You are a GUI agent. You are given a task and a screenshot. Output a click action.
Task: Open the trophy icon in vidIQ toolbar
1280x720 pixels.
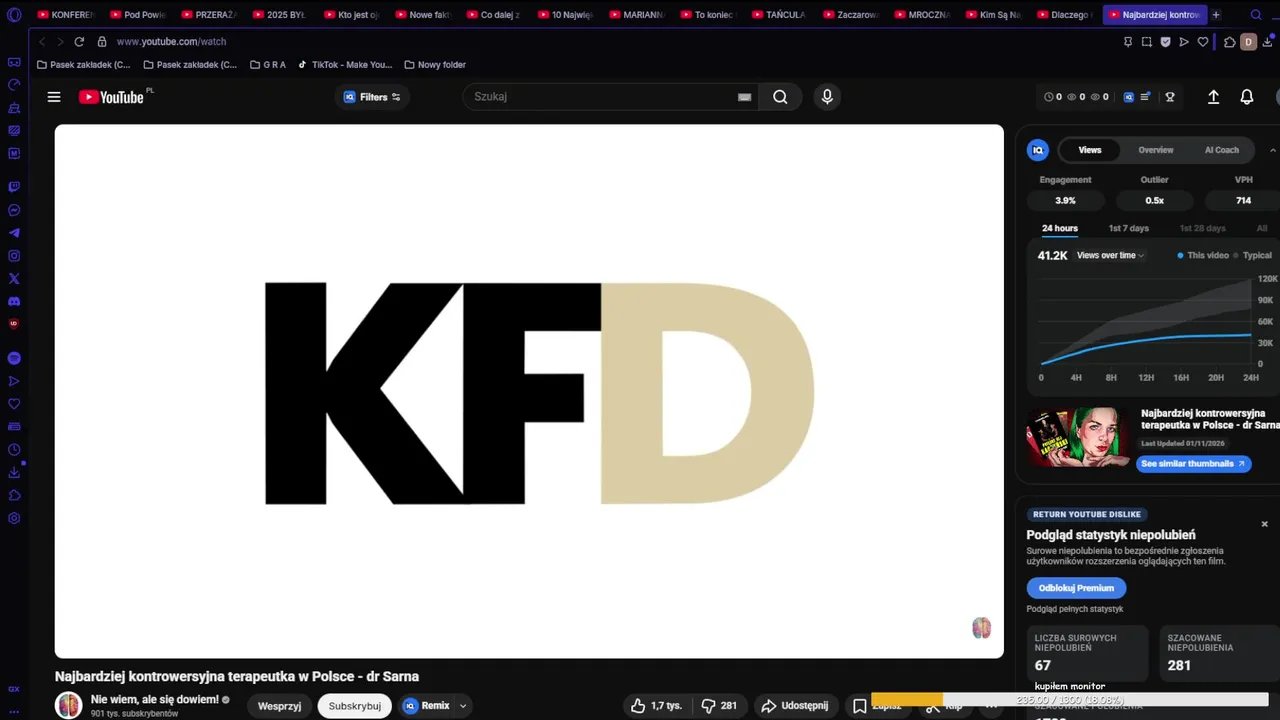pyautogui.click(x=1169, y=97)
